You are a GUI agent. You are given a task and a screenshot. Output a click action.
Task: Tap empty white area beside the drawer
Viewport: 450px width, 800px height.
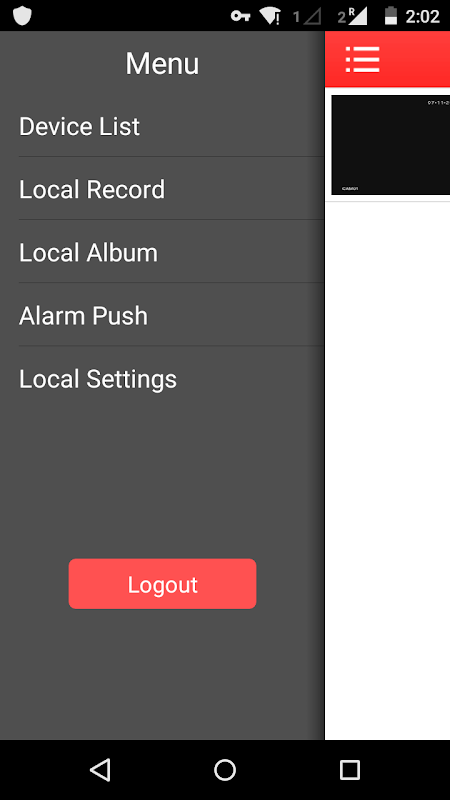tap(388, 469)
